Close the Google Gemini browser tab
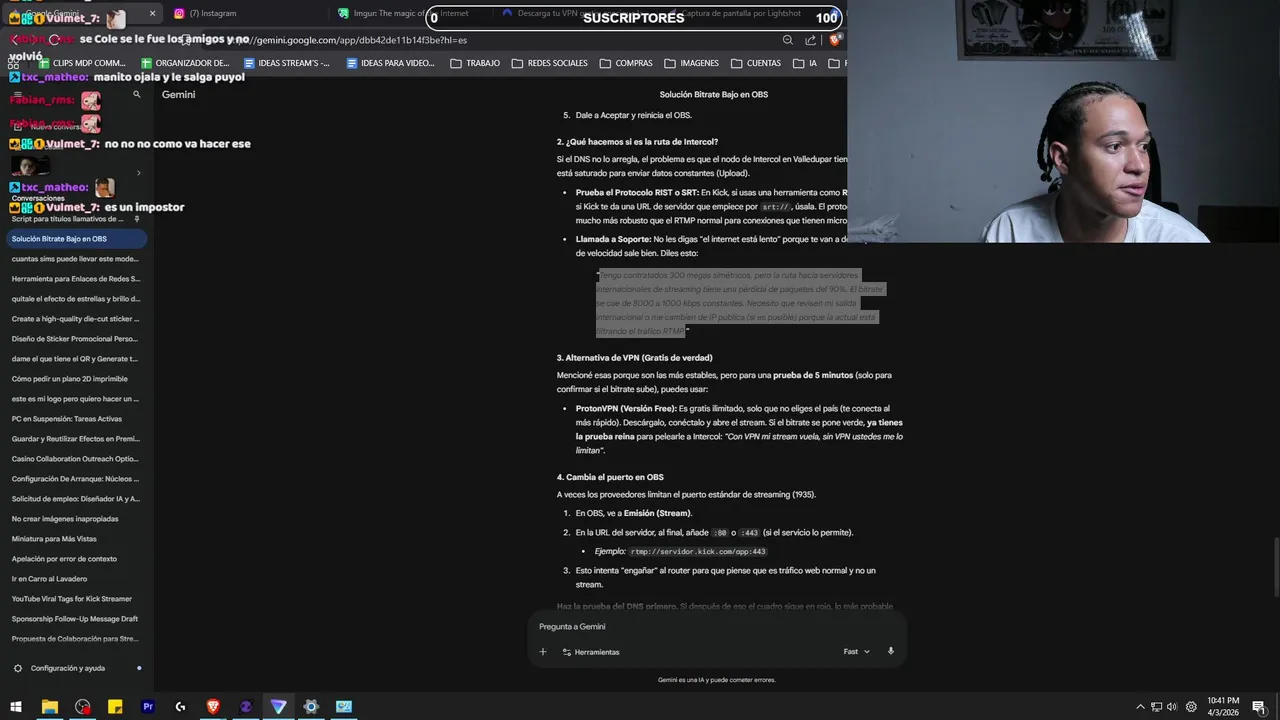The image size is (1280, 720). pyautogui.click(x=153, y=13)
